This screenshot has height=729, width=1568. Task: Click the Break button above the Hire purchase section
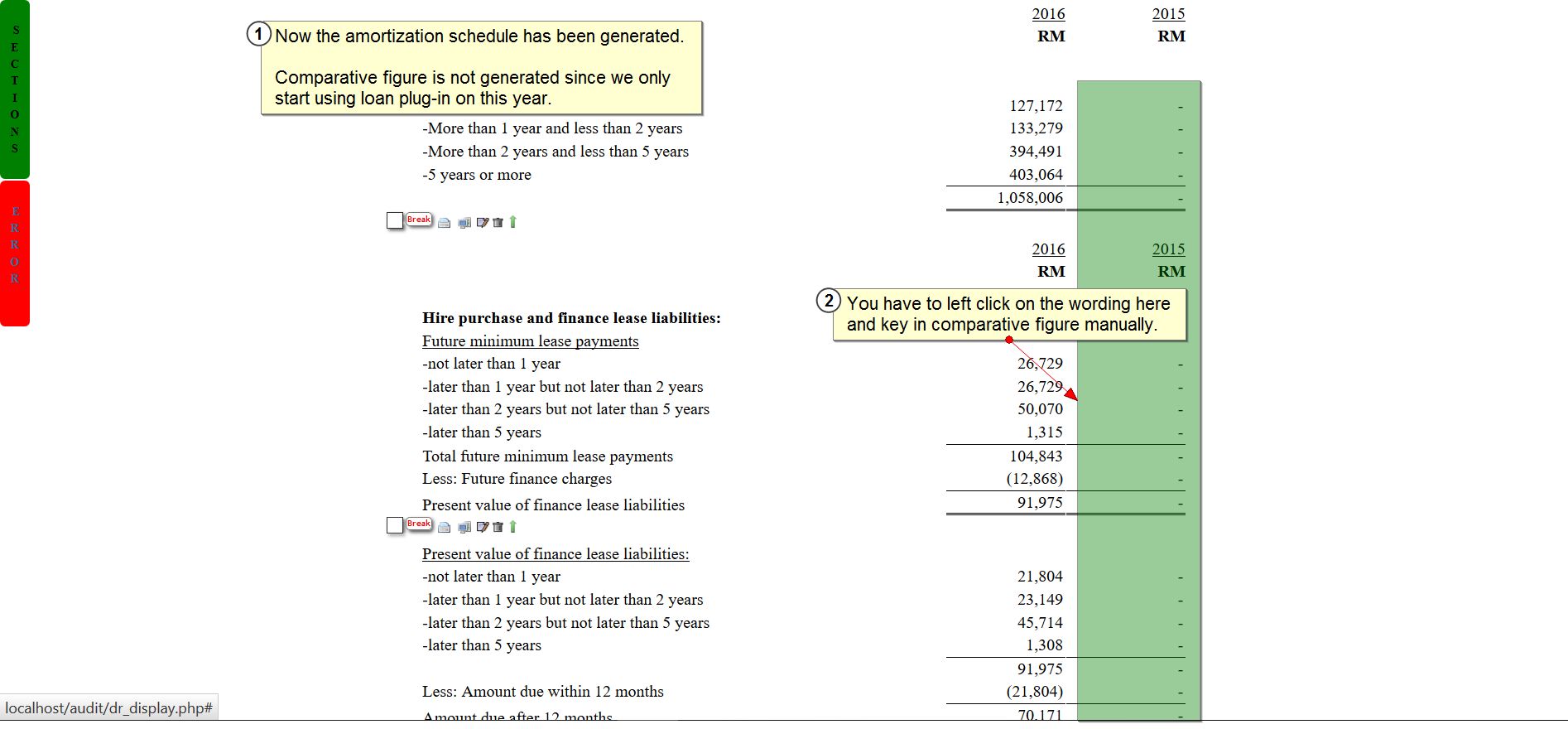[419, 220]
